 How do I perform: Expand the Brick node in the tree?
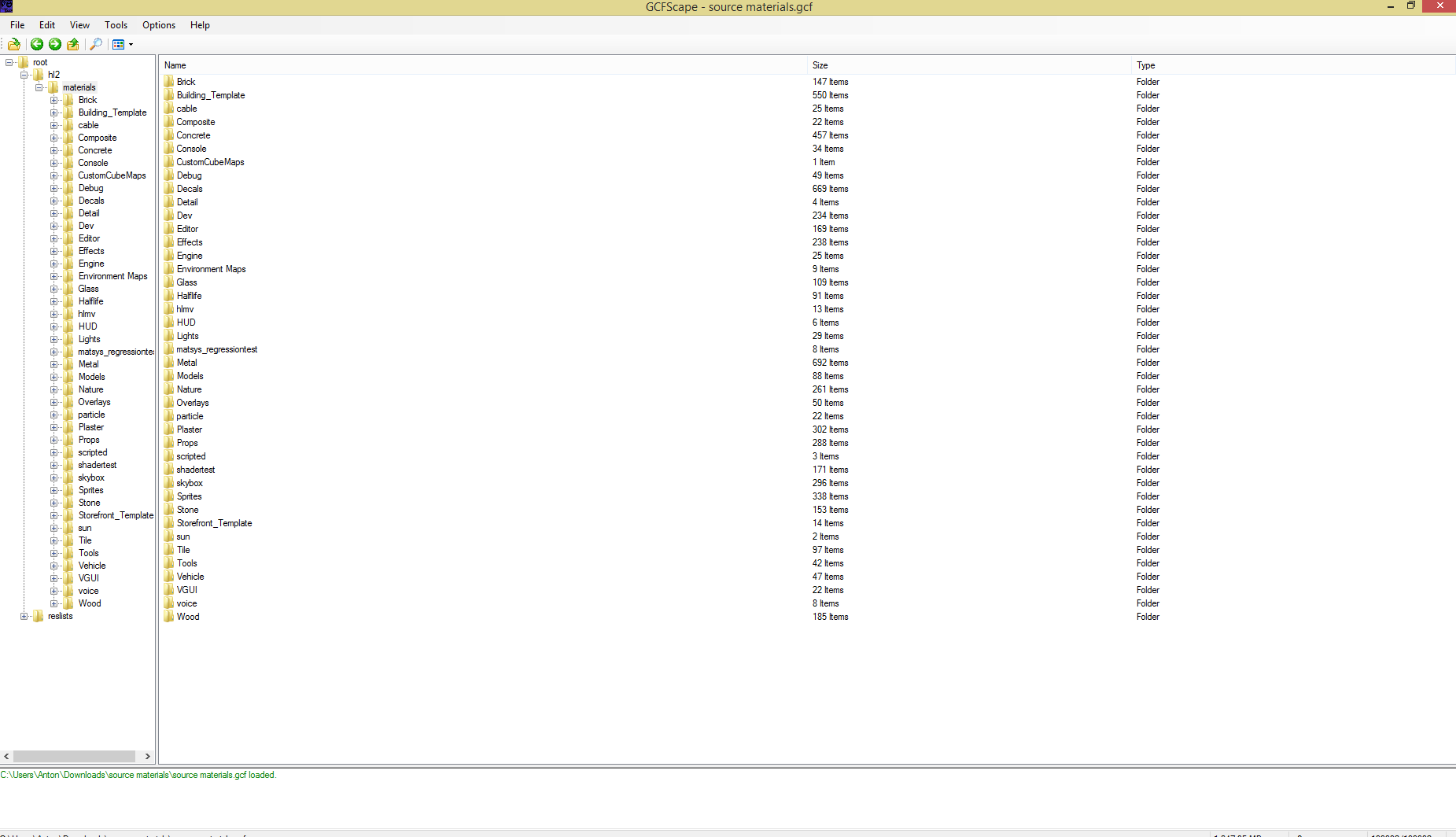(x=53, y=100)
